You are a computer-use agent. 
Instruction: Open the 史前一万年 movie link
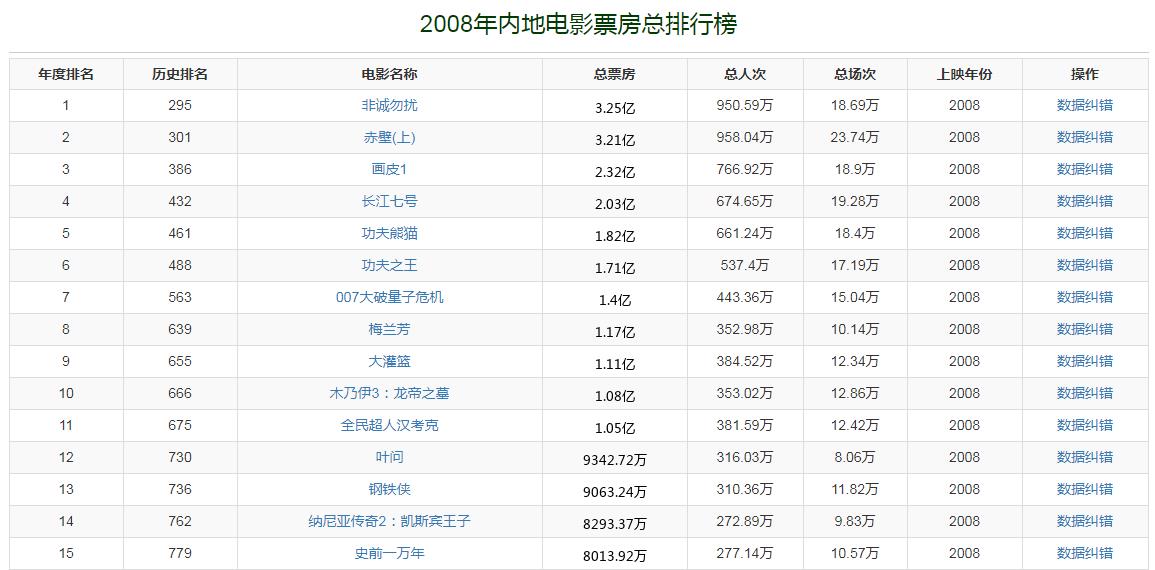(389, 553)
